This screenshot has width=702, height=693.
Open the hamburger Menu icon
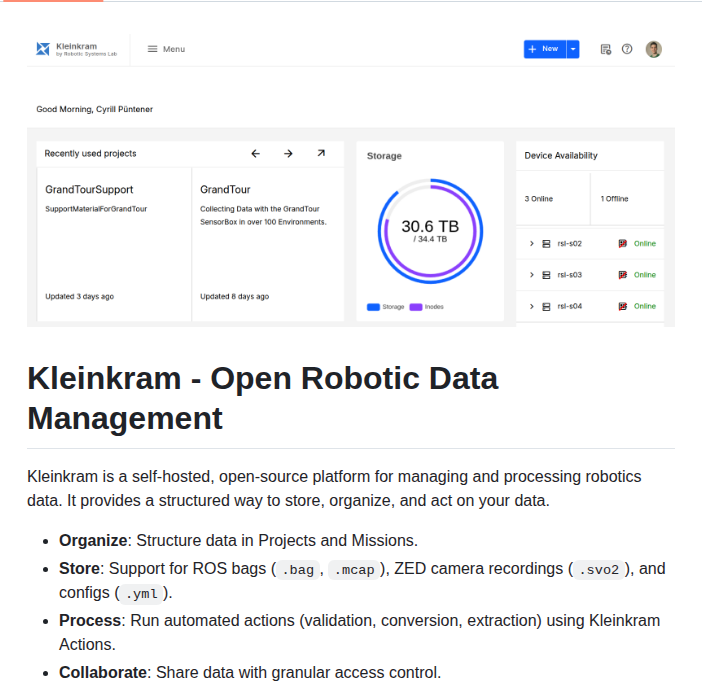pos(153,49)
